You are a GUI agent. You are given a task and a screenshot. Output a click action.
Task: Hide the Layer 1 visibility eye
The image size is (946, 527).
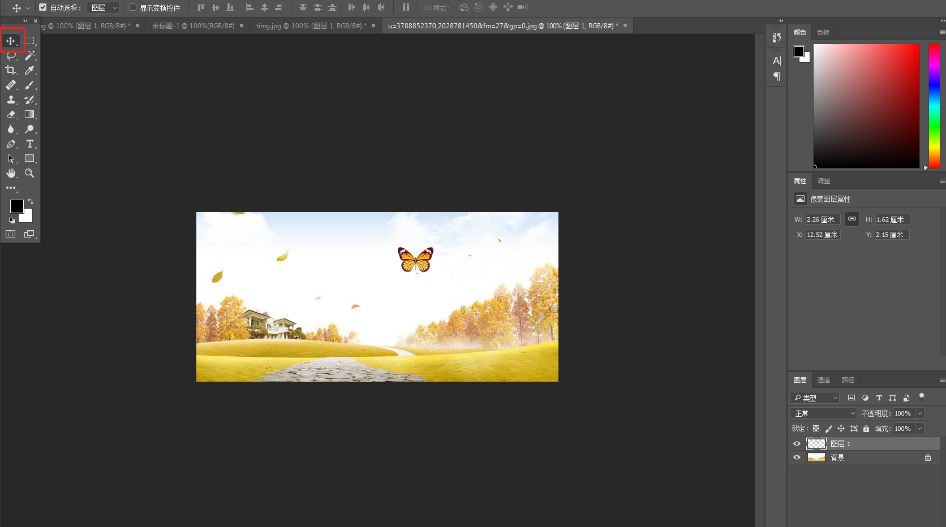(796, 443)
